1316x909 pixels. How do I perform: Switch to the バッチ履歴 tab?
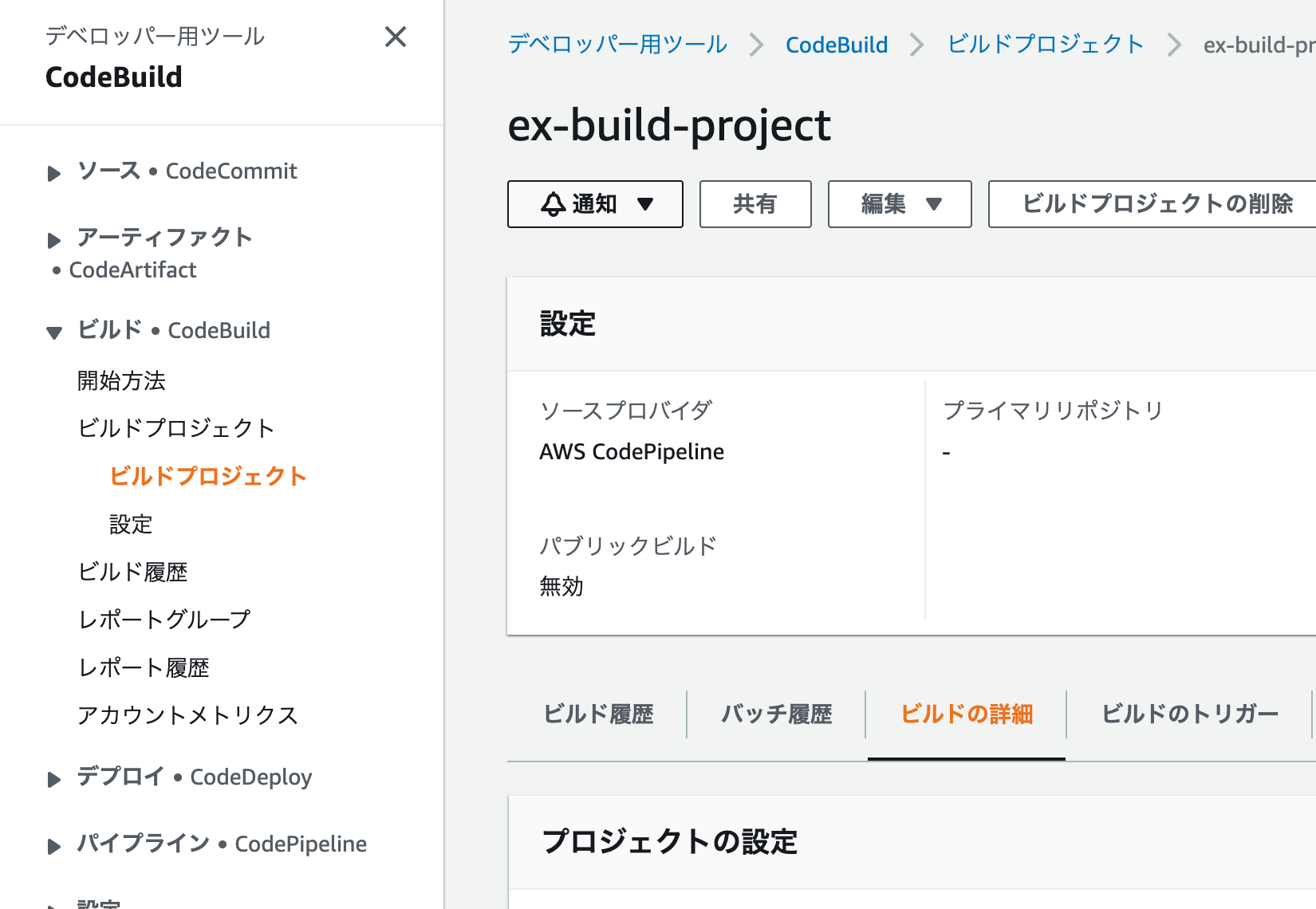tap(776, 714)
